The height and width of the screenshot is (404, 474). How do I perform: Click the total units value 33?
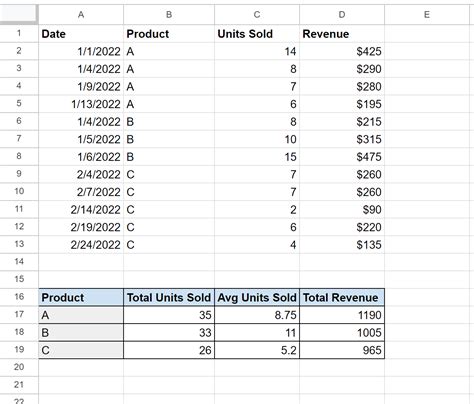(x=169, y=333)
